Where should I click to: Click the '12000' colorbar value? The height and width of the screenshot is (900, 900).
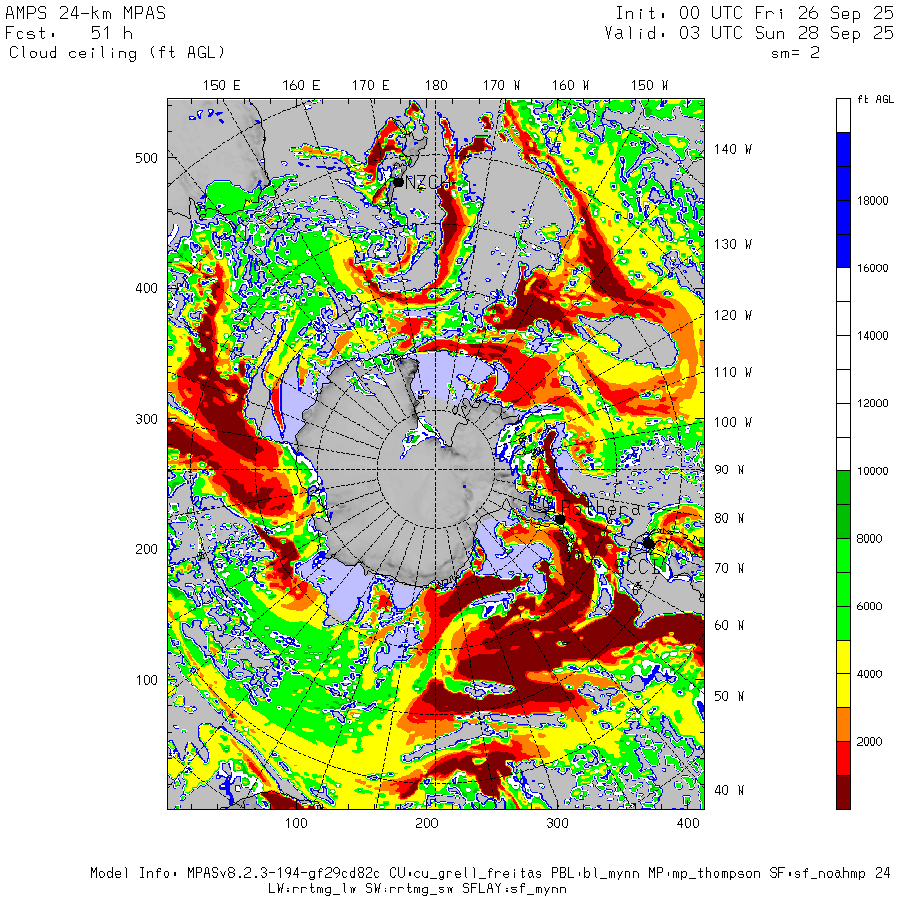(872, 404)
